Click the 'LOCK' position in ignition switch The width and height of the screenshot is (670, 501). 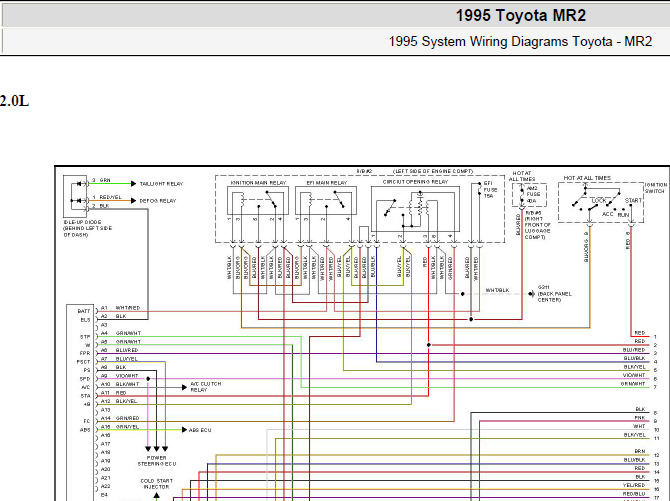click(599, 200)
